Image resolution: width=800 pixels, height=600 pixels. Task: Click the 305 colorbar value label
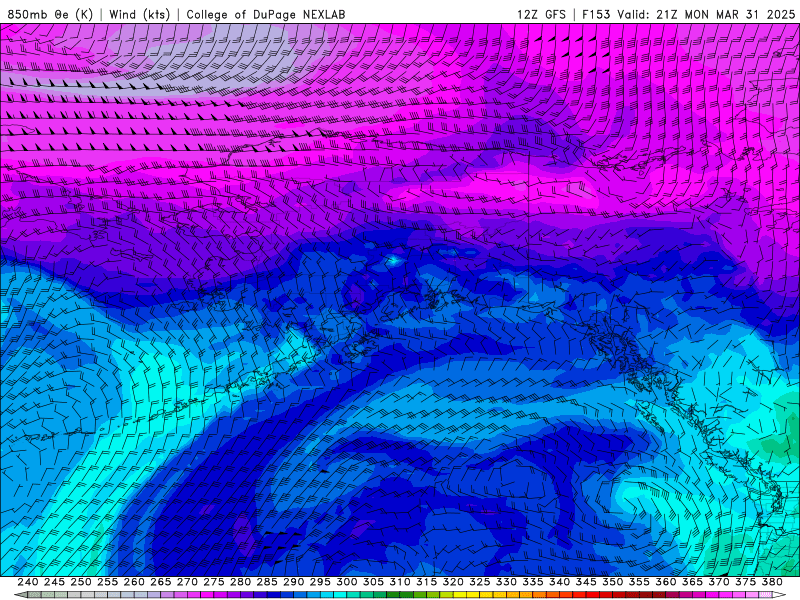[x=373, y=582]
